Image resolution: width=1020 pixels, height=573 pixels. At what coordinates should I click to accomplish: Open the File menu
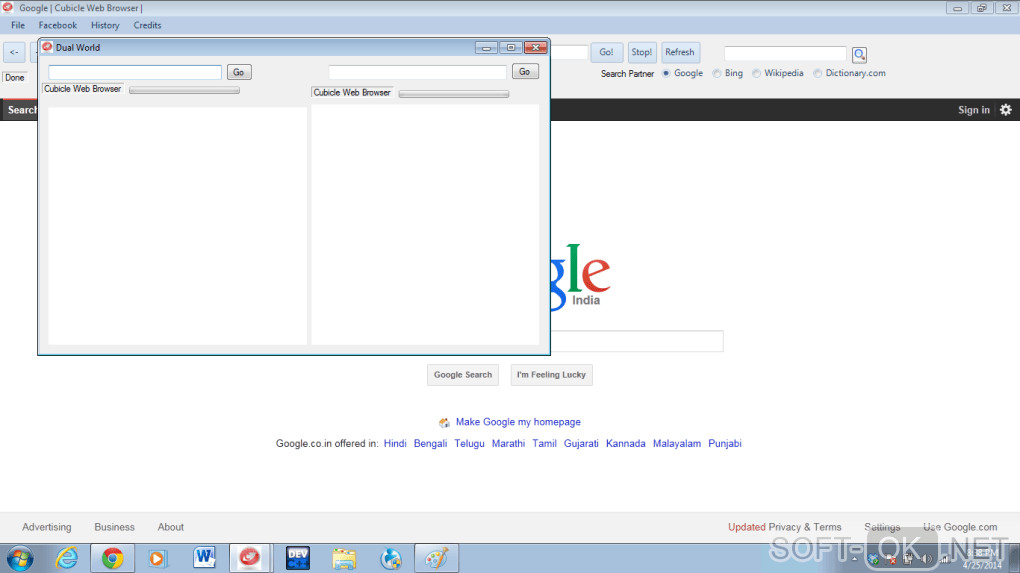(18, 25)
